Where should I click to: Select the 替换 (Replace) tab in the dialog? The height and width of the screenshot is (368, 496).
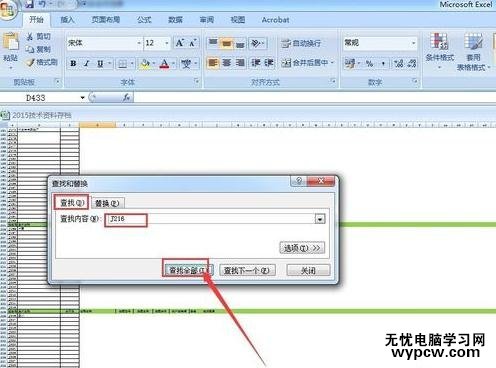[108, 203]
